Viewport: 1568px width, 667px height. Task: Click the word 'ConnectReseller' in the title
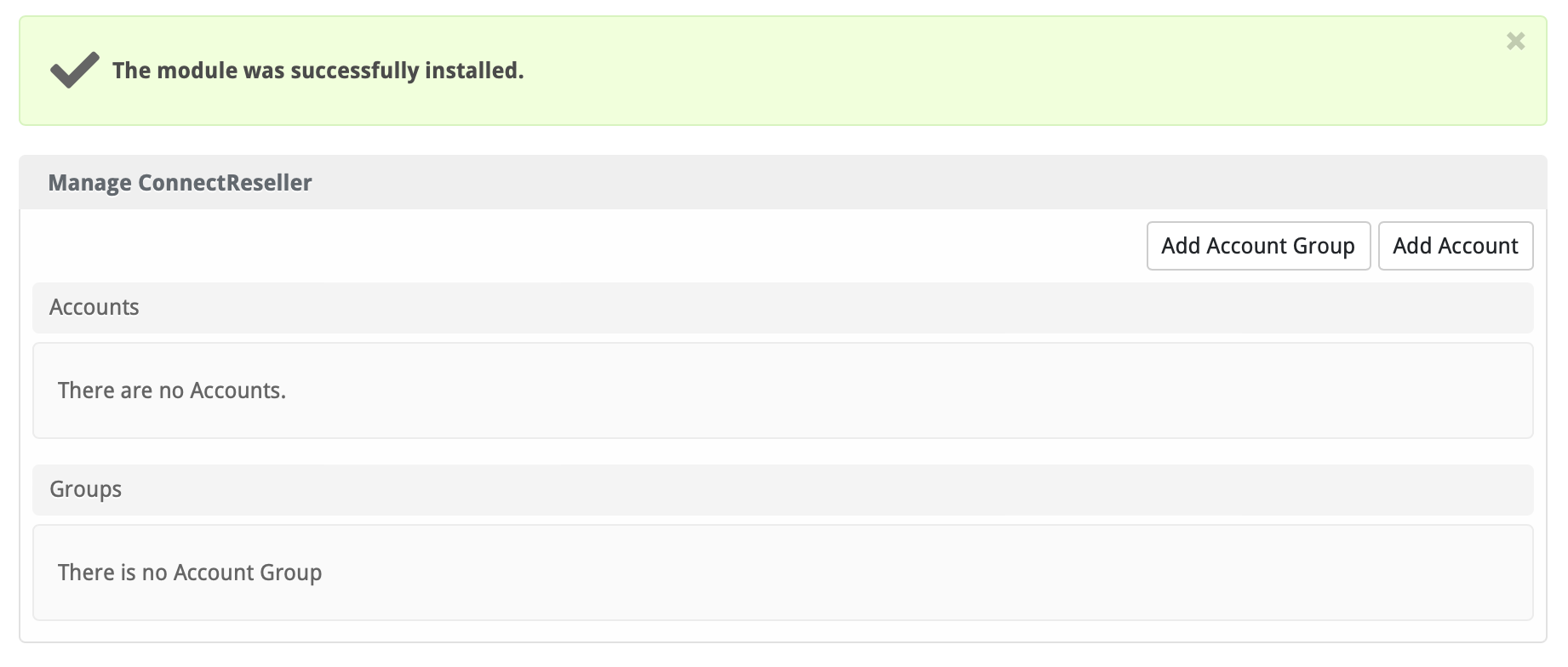coord(225,183)
